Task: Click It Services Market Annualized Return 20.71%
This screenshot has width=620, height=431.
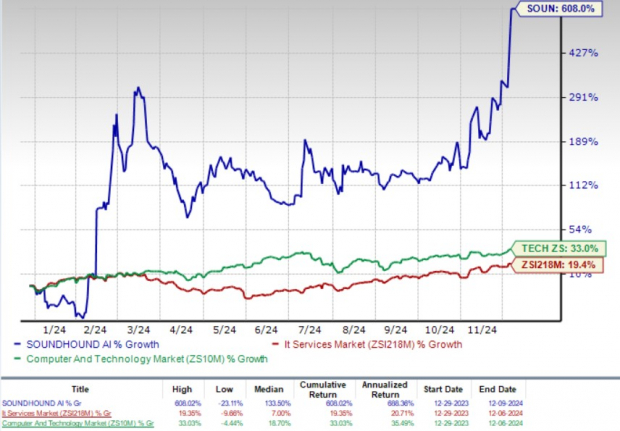Action: (x=403, y=414)
